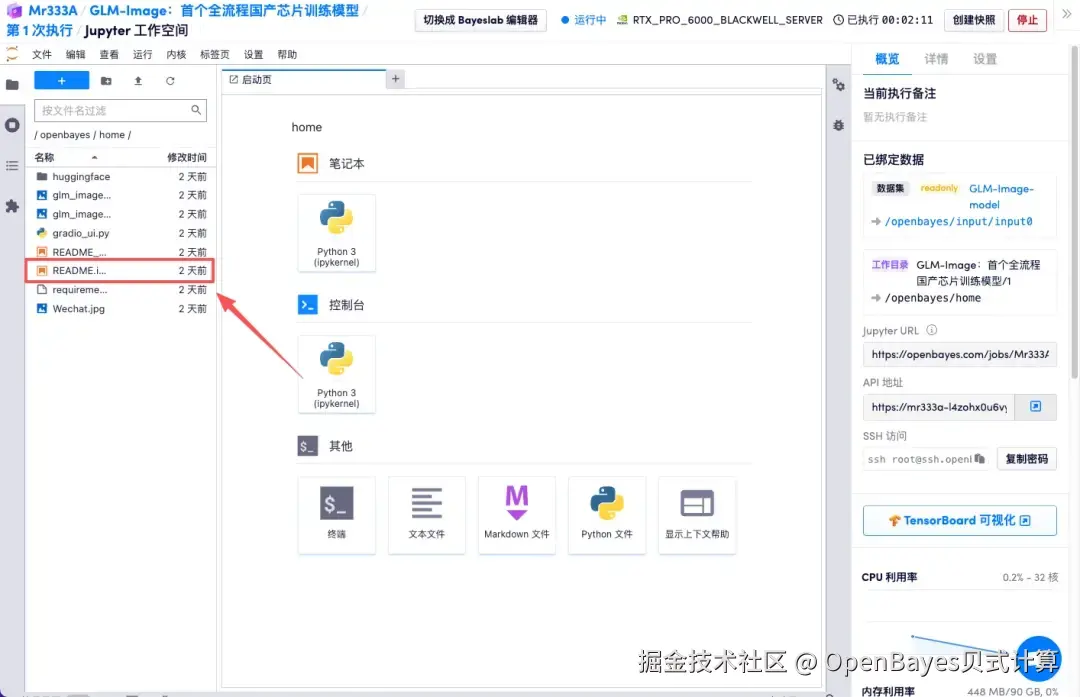Click 创建快照 button
This screenshot has width=1080, height=697.
974,20
